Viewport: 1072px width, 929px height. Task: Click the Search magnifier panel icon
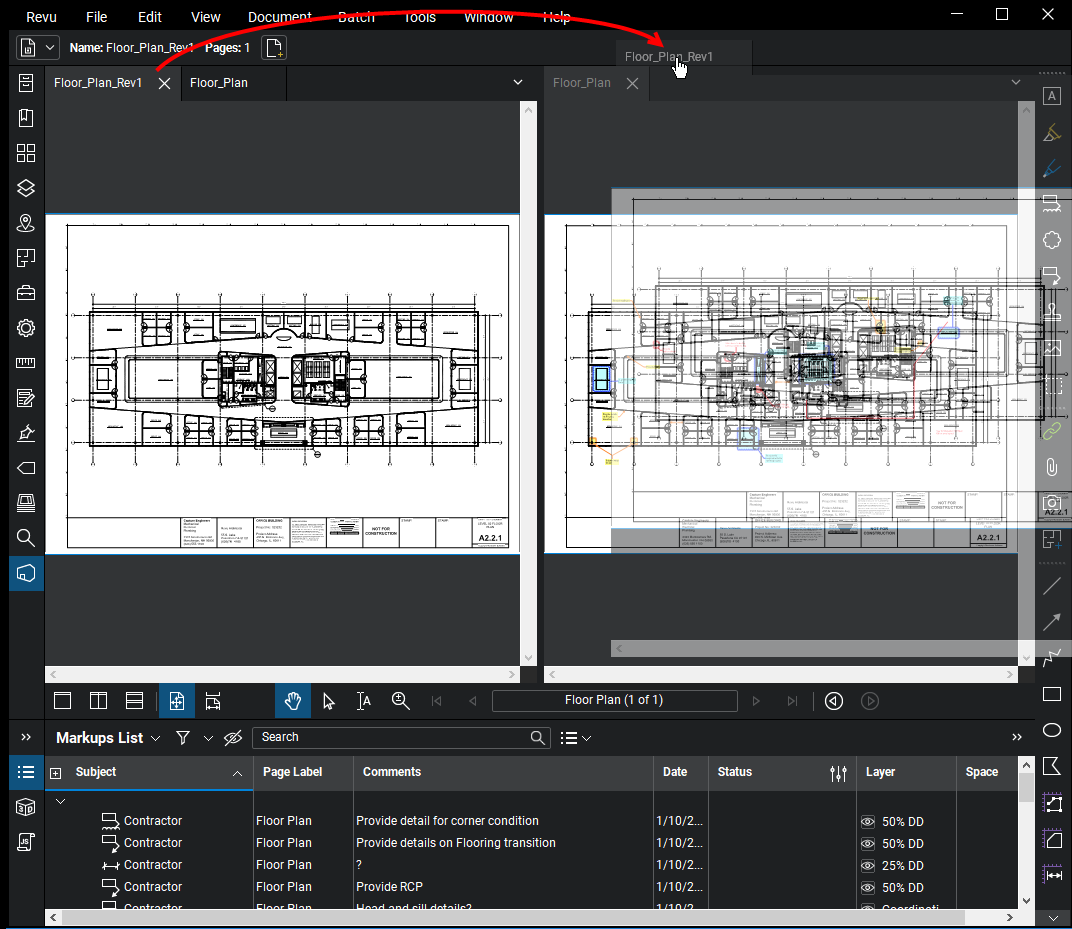26,538
